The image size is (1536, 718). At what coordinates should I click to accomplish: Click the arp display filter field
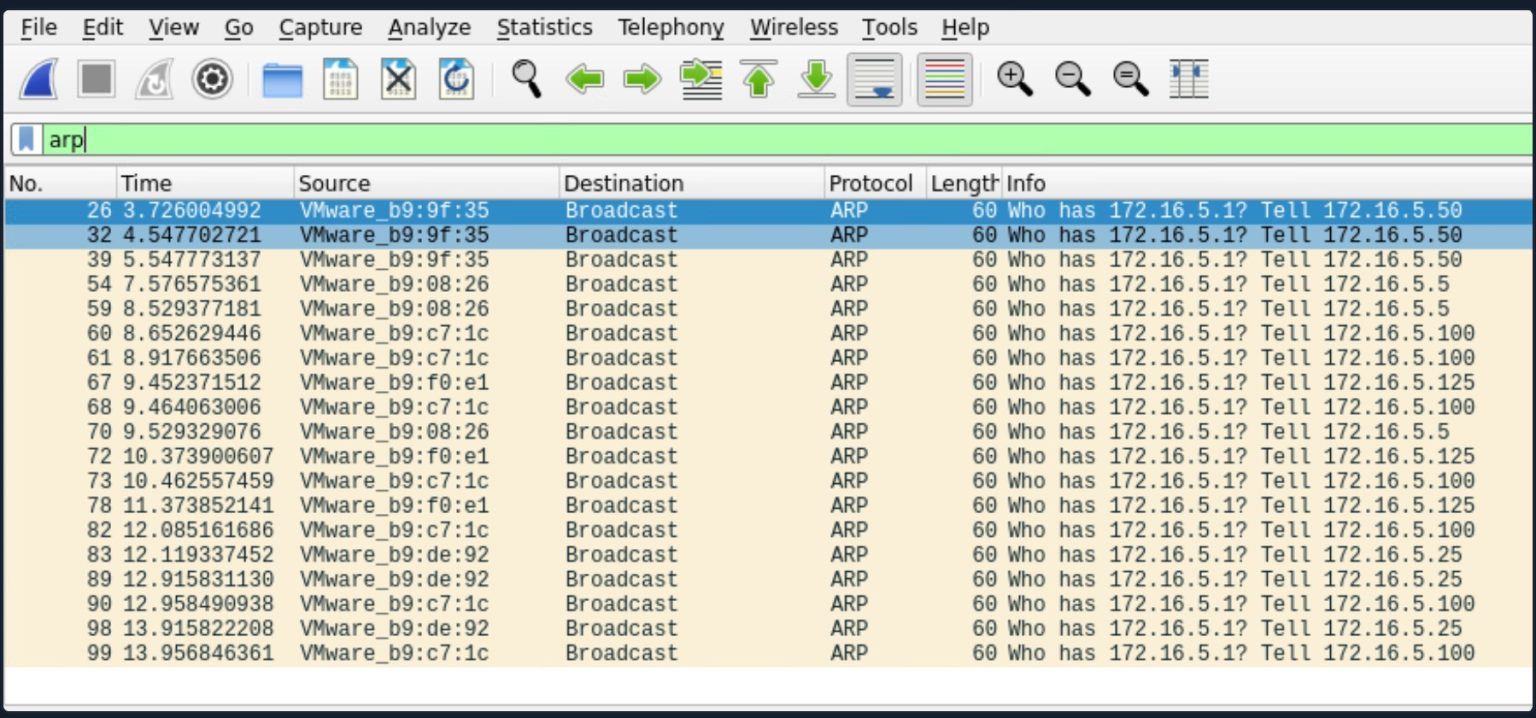pos(788,140)
